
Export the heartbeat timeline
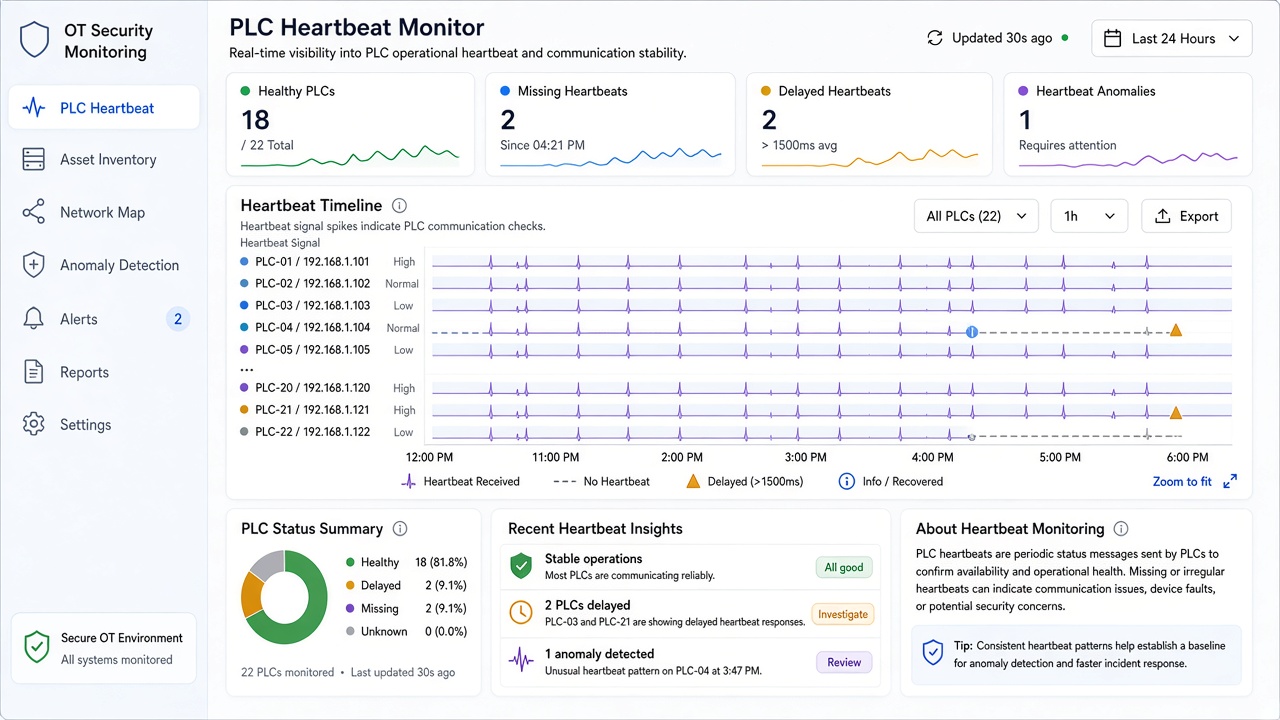pos(1186,216)
